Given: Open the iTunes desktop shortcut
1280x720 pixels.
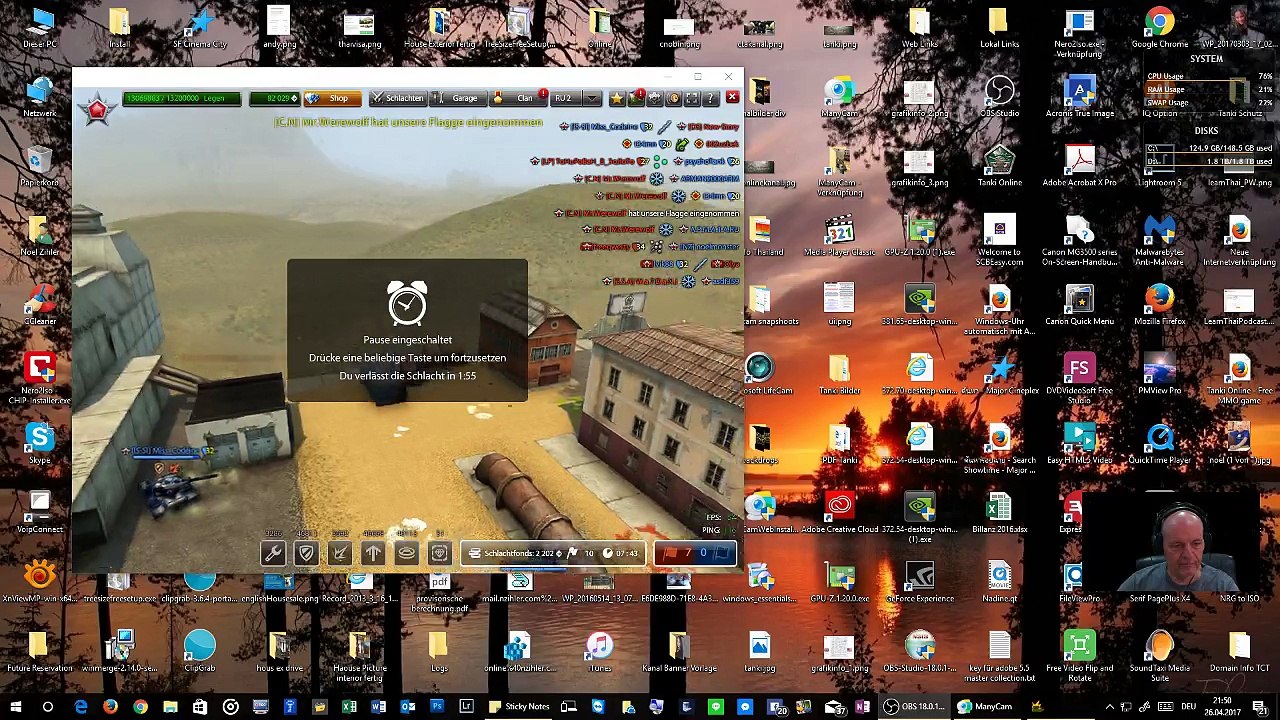Looking at the screenshot, I should click(599, 652).
